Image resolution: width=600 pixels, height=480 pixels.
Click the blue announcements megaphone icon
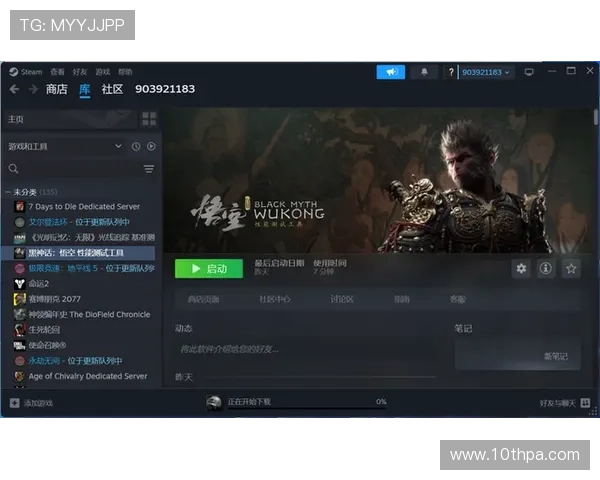[x=391, y=72]
